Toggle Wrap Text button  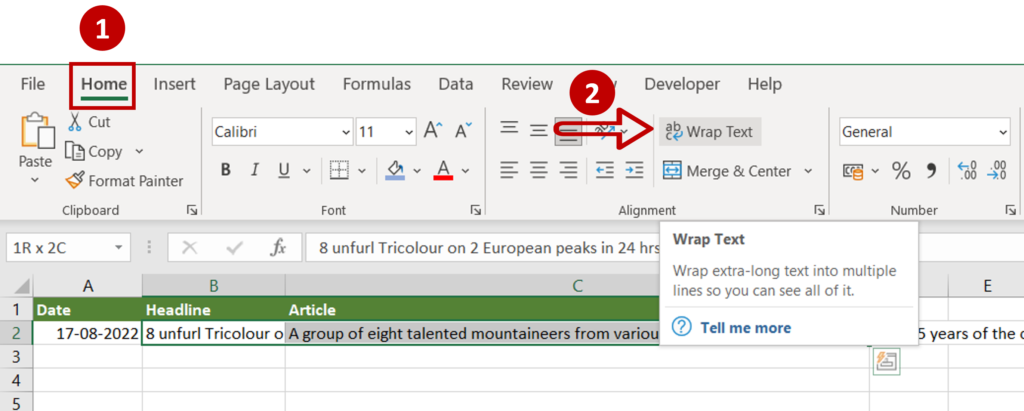(x=710, y=132)
